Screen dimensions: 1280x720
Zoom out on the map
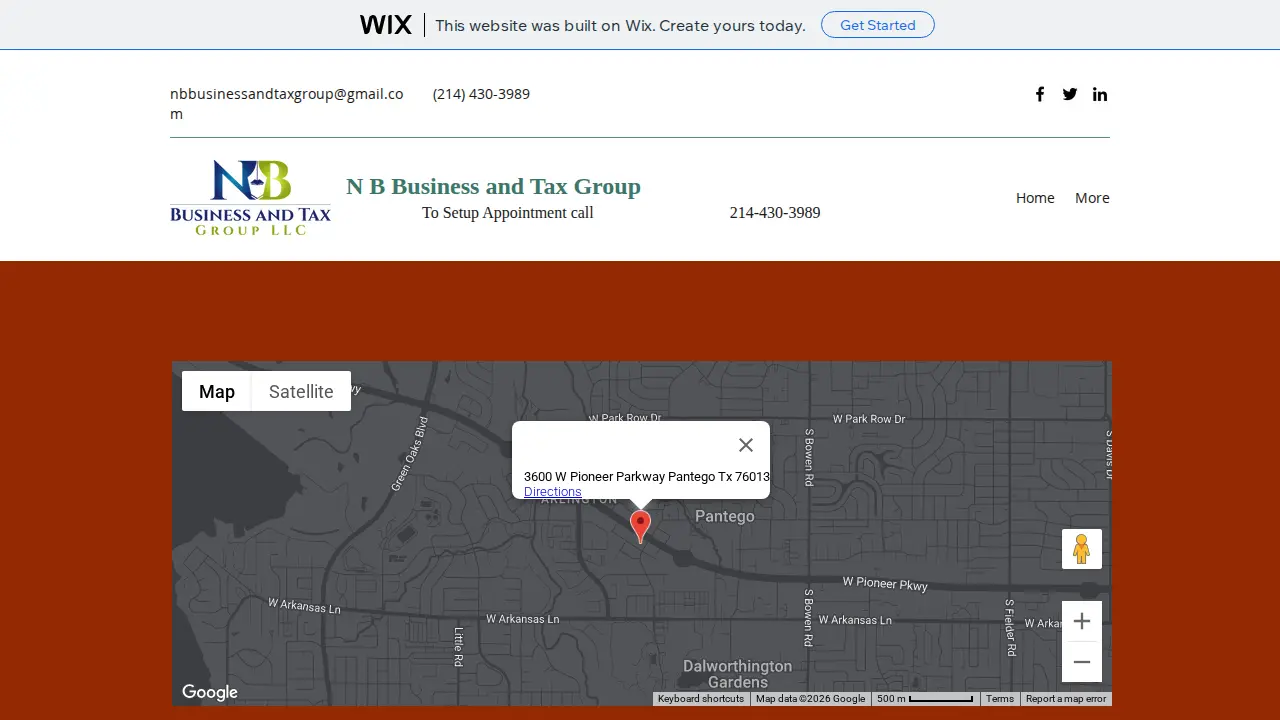click(x=1082, y=662)
